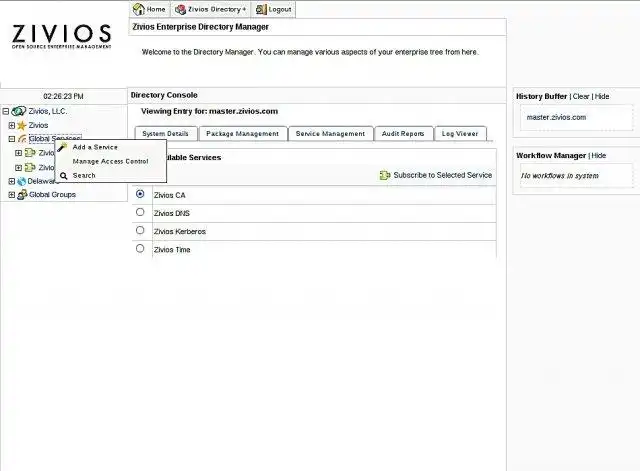The width and height of the screenshot is (640, 471).
Task: Select the Global Groups tree label
Action: coord(53,195)
